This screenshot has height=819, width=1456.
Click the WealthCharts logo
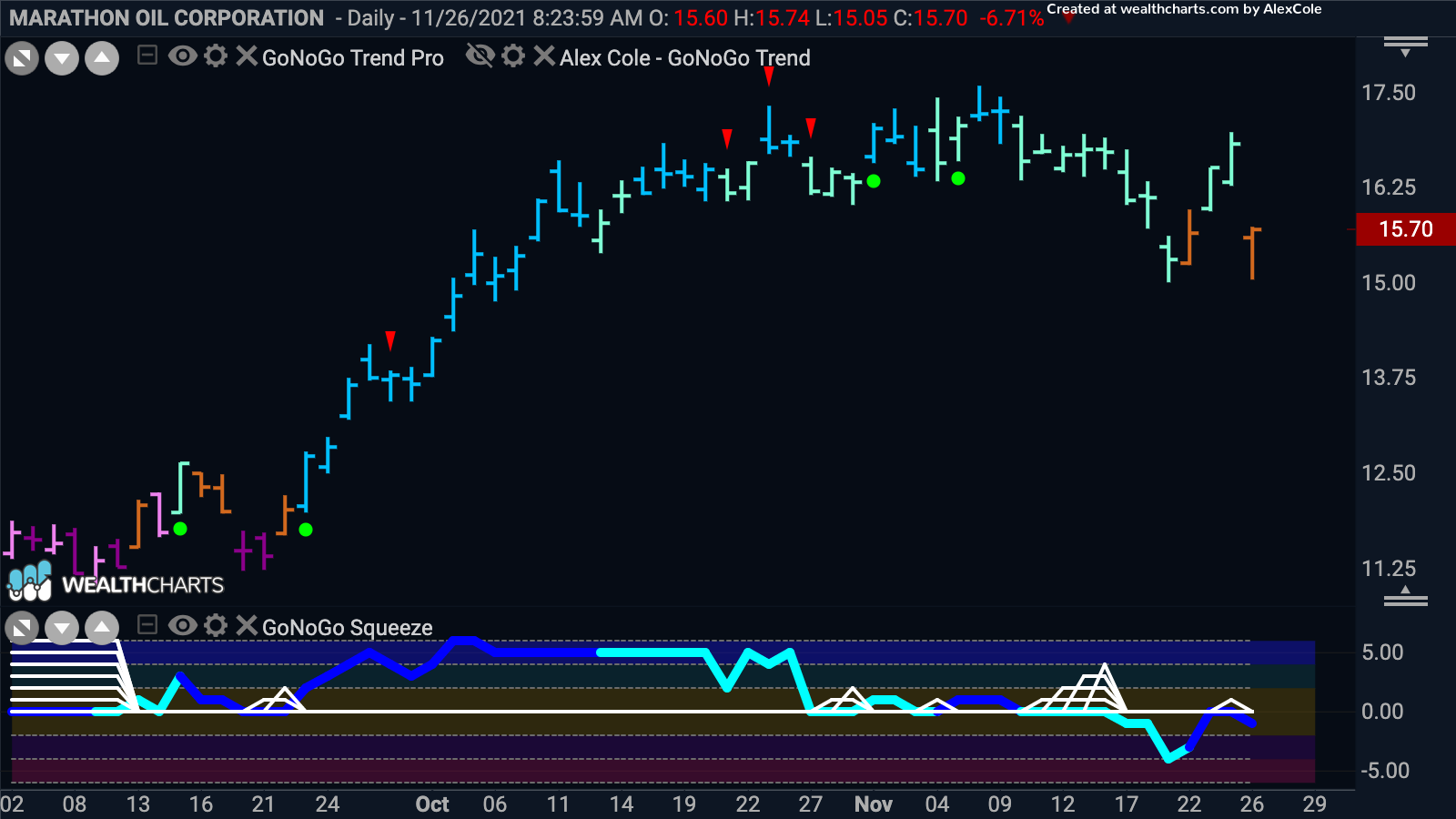116,583
